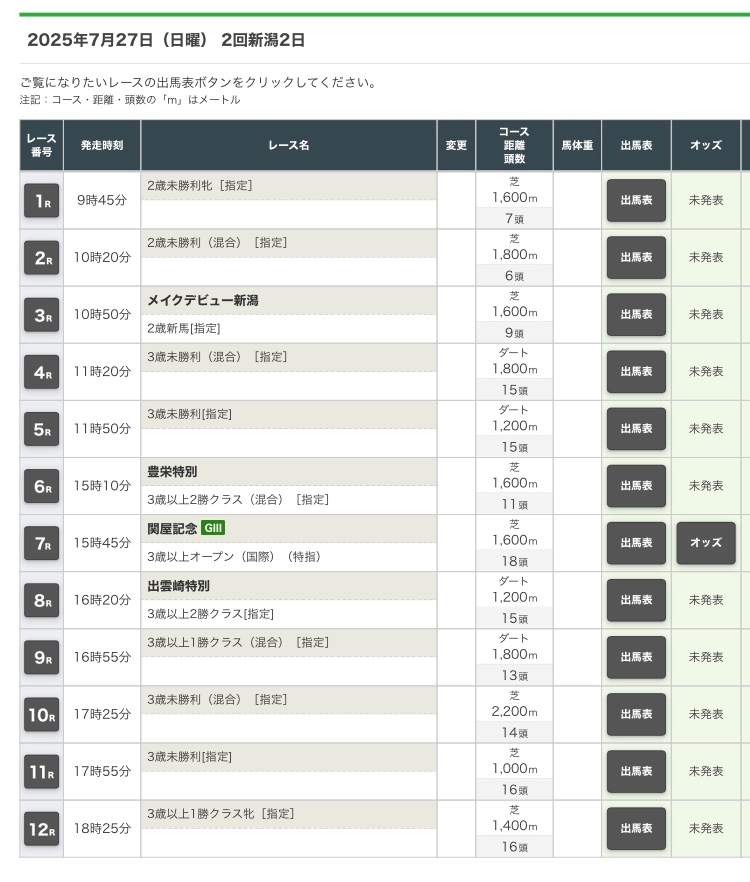Open the オッズ button for race 7
Screen dimensions: 750x882
point(706,543)
